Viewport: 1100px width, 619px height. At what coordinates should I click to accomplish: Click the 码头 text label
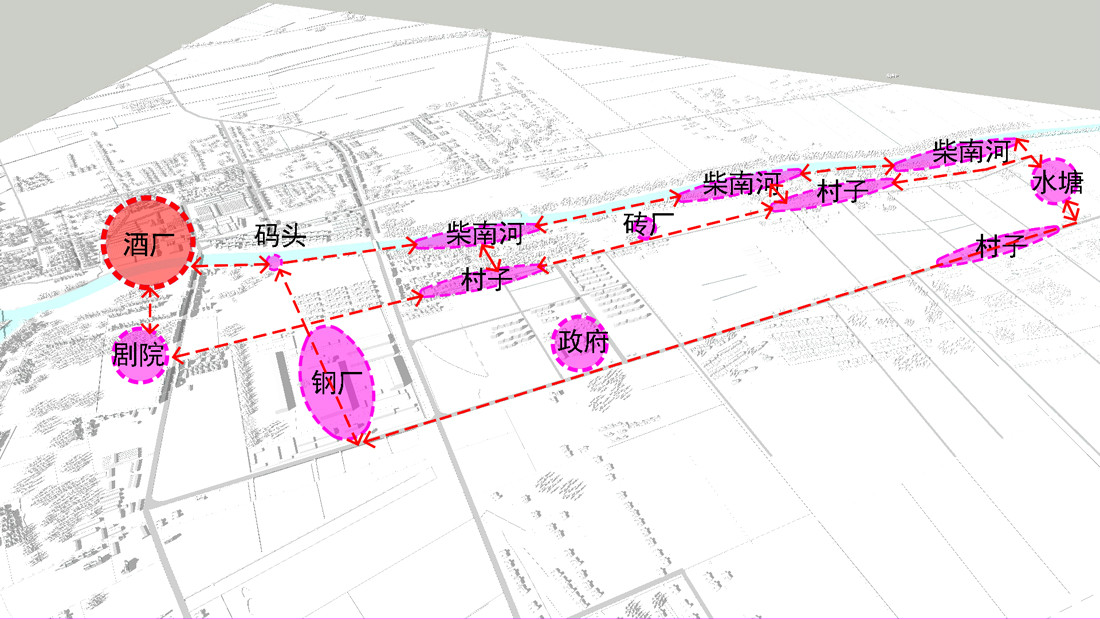pyautogui.click(x=279, y=236)
